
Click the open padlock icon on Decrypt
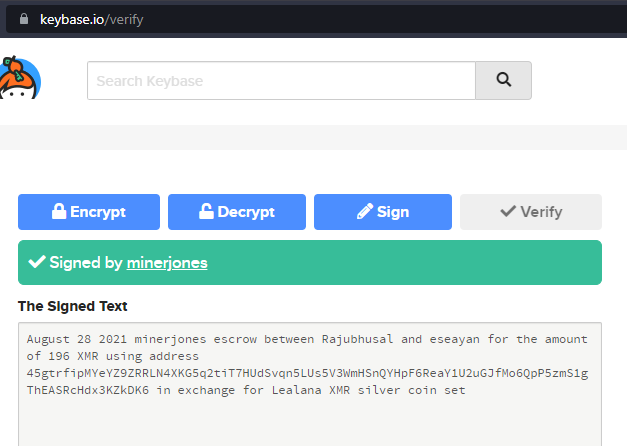pos(206,211)
